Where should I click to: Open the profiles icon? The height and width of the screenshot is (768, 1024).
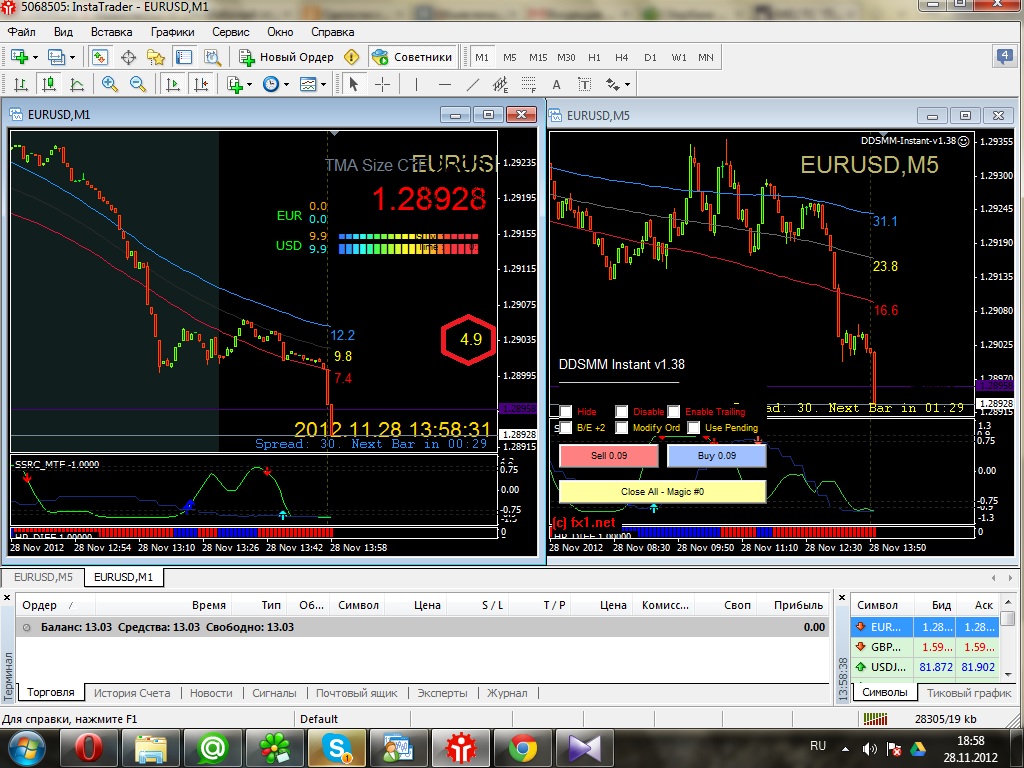point(57,57)
